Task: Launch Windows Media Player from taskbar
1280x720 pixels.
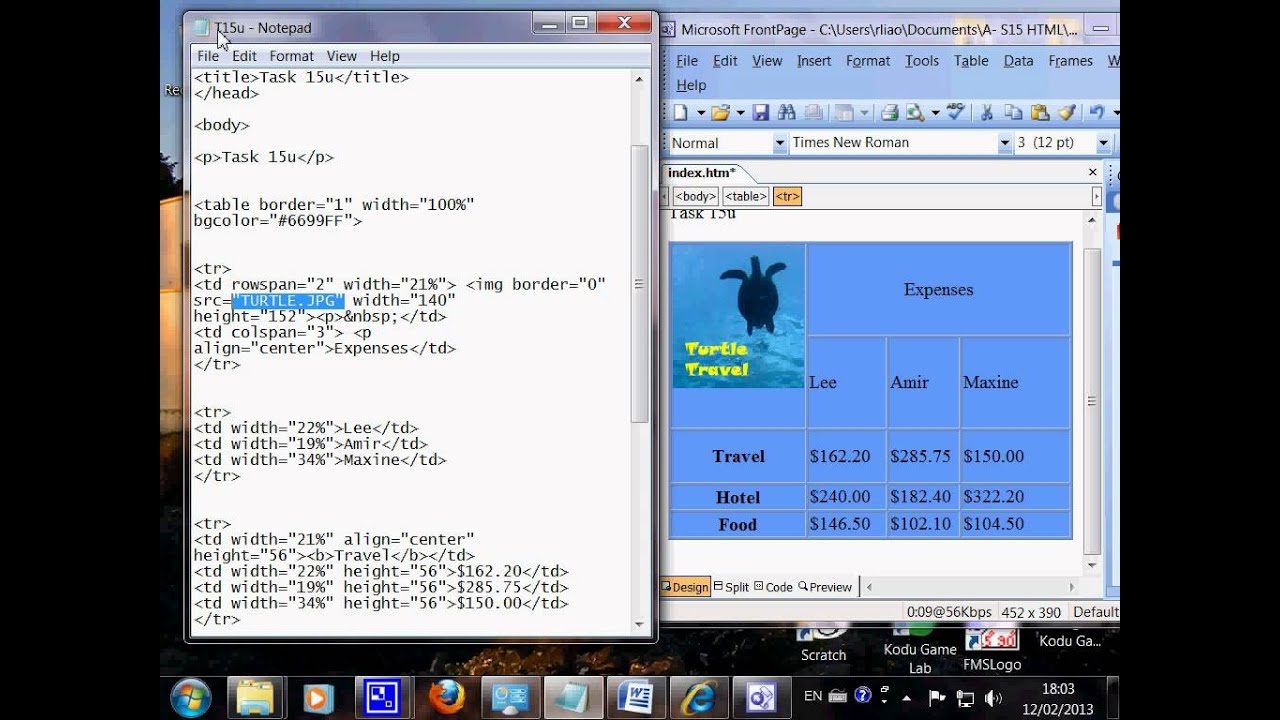Action: pos(319,696)
